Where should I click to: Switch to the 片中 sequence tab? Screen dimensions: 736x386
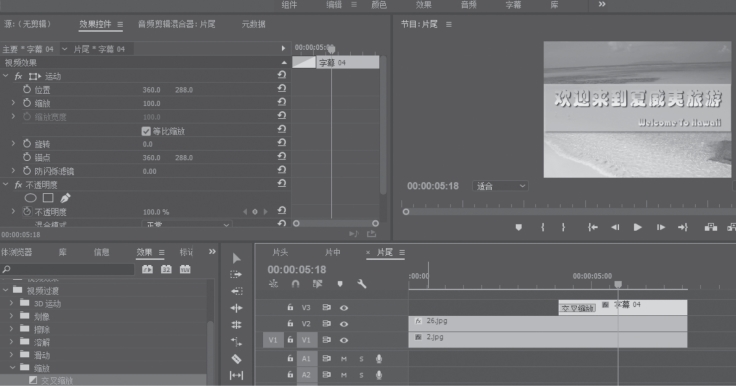332,253
